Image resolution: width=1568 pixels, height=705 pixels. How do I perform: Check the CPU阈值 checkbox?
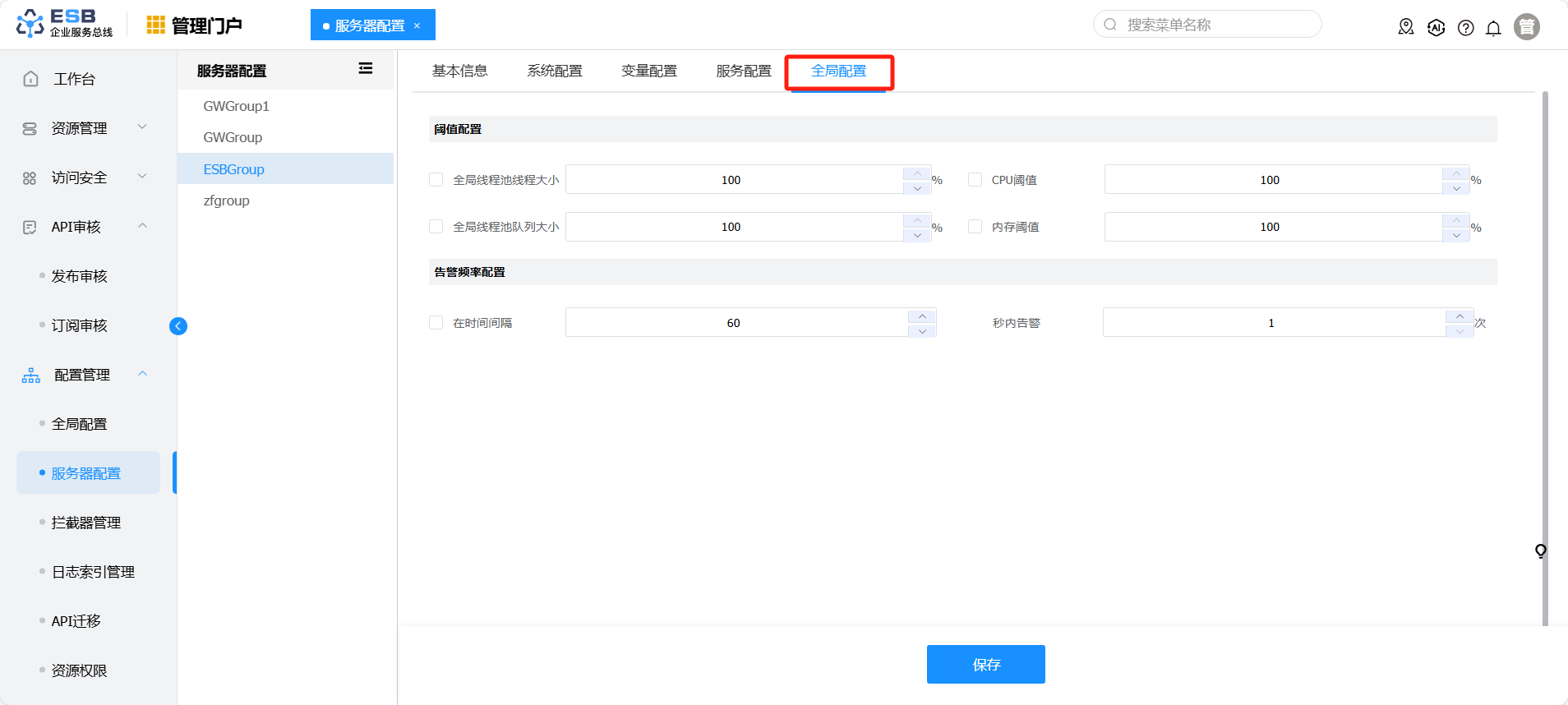tap(975, 180)
